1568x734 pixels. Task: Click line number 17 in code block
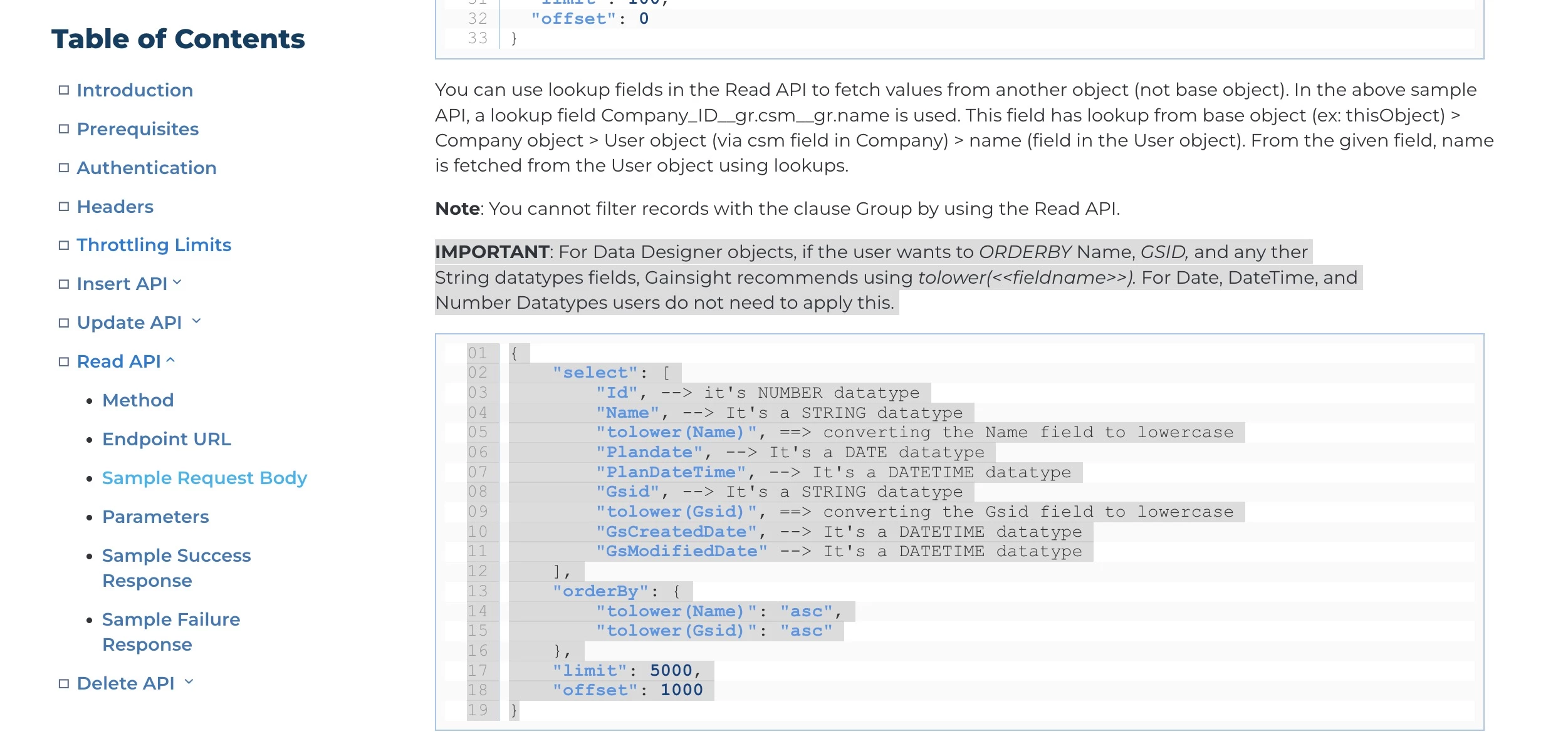coord(478,671)
